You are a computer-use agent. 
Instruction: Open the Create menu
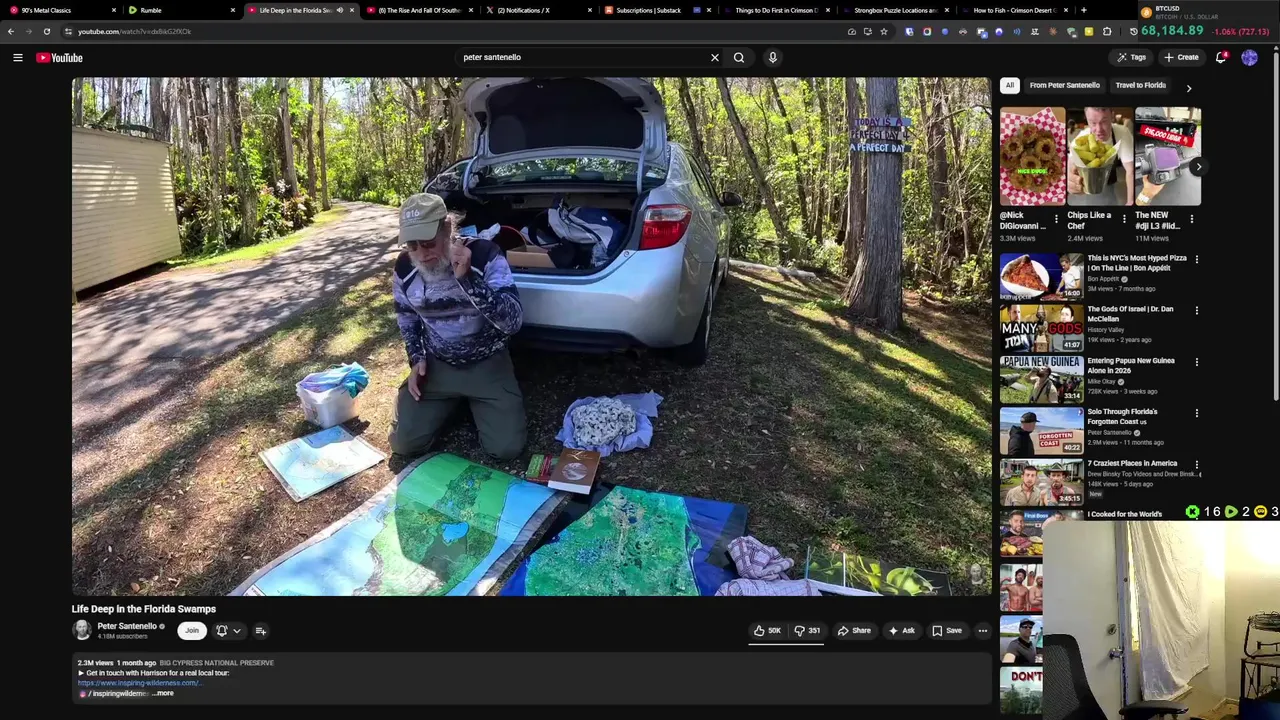pos(1181,57)
